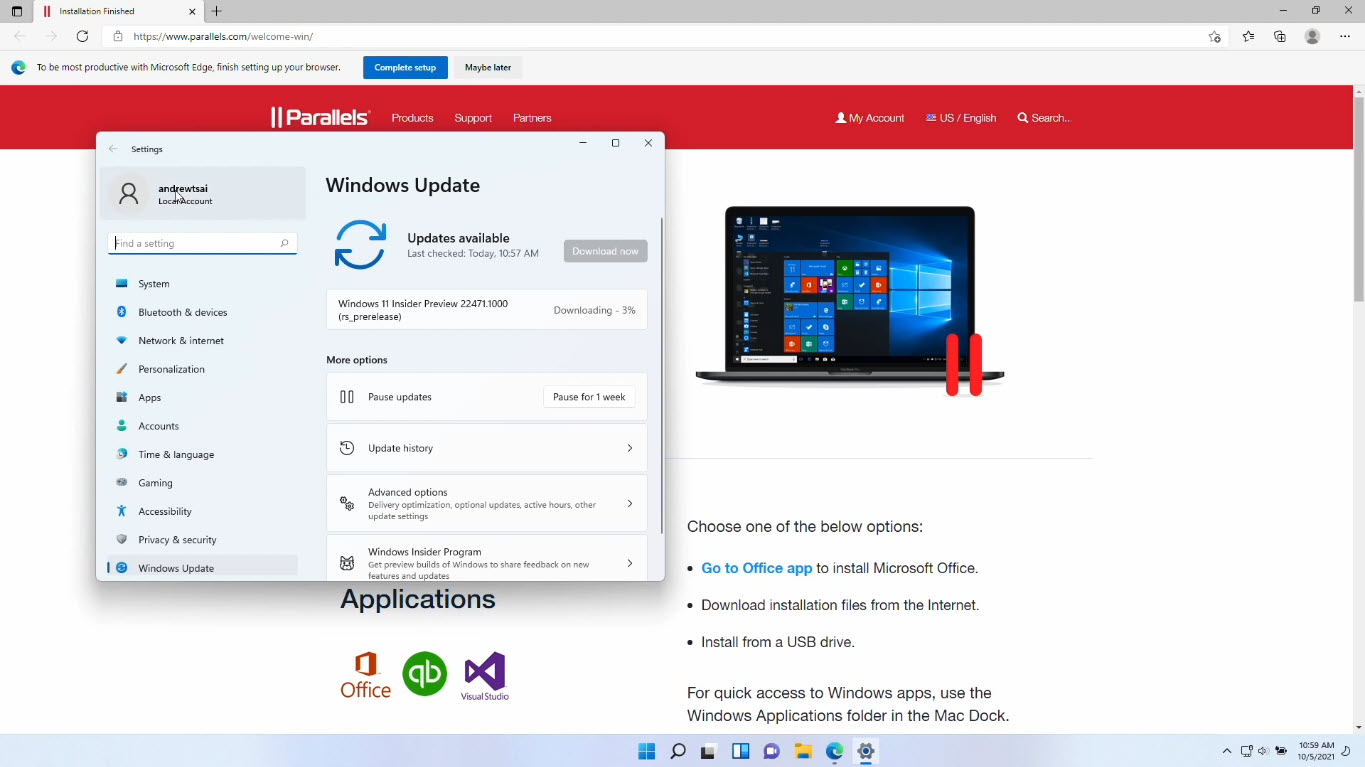Open the US / English language selector
The height and width of the screenshot is (767, 1365).
click(x=961, y=118)
